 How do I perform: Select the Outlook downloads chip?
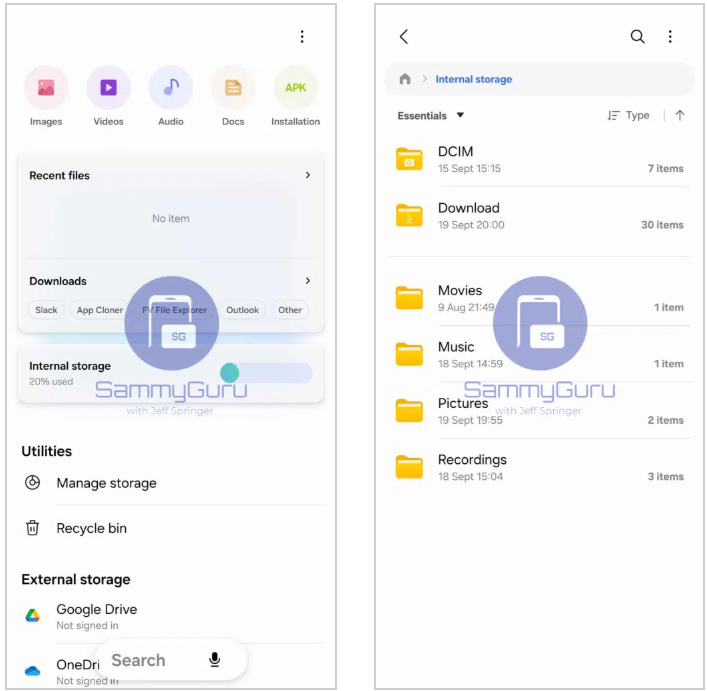pos(243,310)
